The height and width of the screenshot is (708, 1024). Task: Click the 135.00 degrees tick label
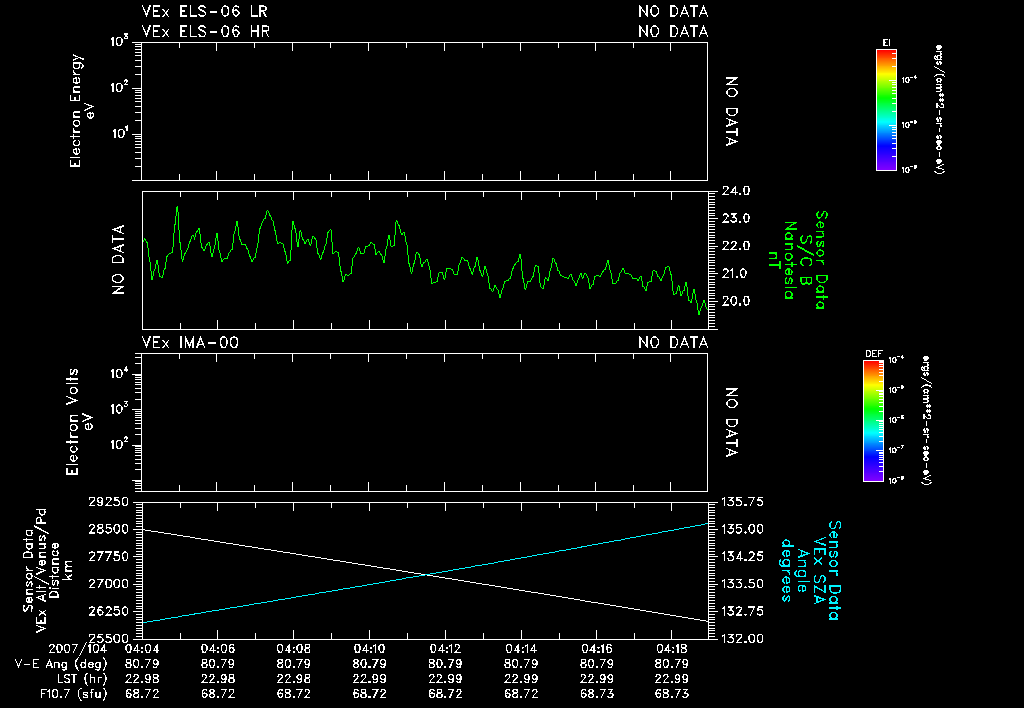click(x=743, y=529)
